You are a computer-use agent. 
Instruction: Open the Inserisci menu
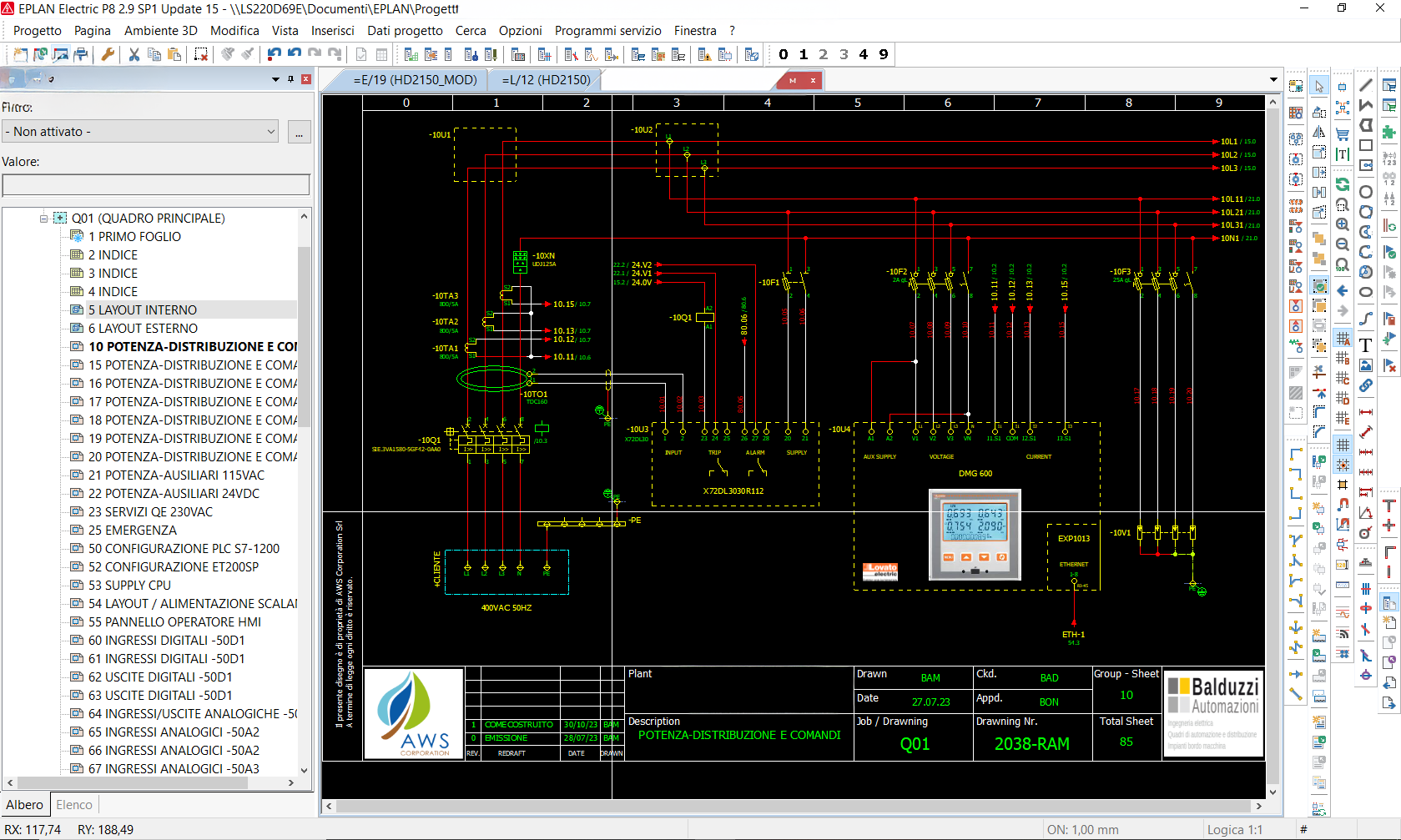coord(332,31)
